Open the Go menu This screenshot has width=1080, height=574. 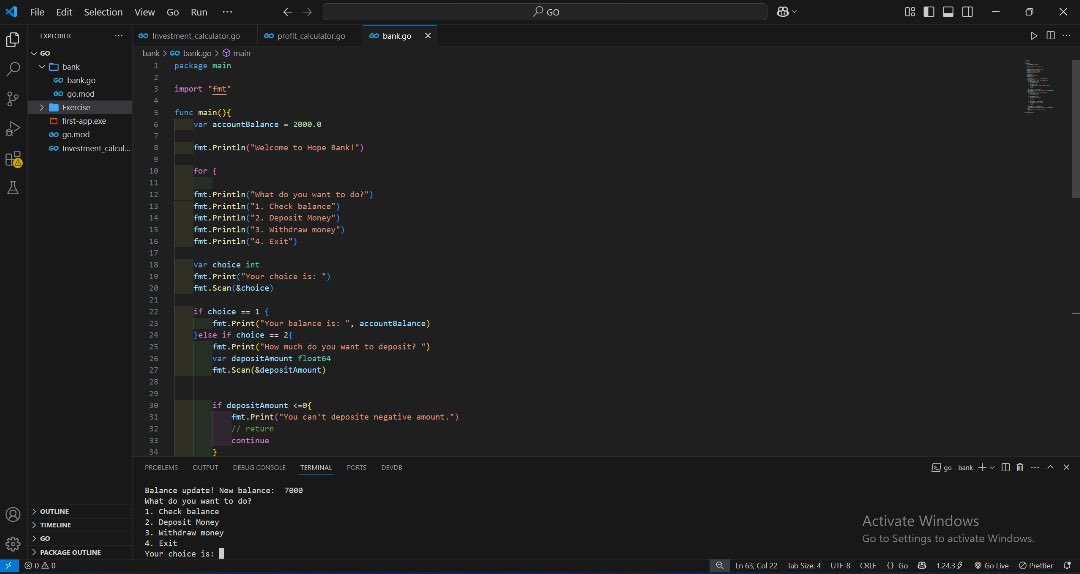click(x=173, y=12)
